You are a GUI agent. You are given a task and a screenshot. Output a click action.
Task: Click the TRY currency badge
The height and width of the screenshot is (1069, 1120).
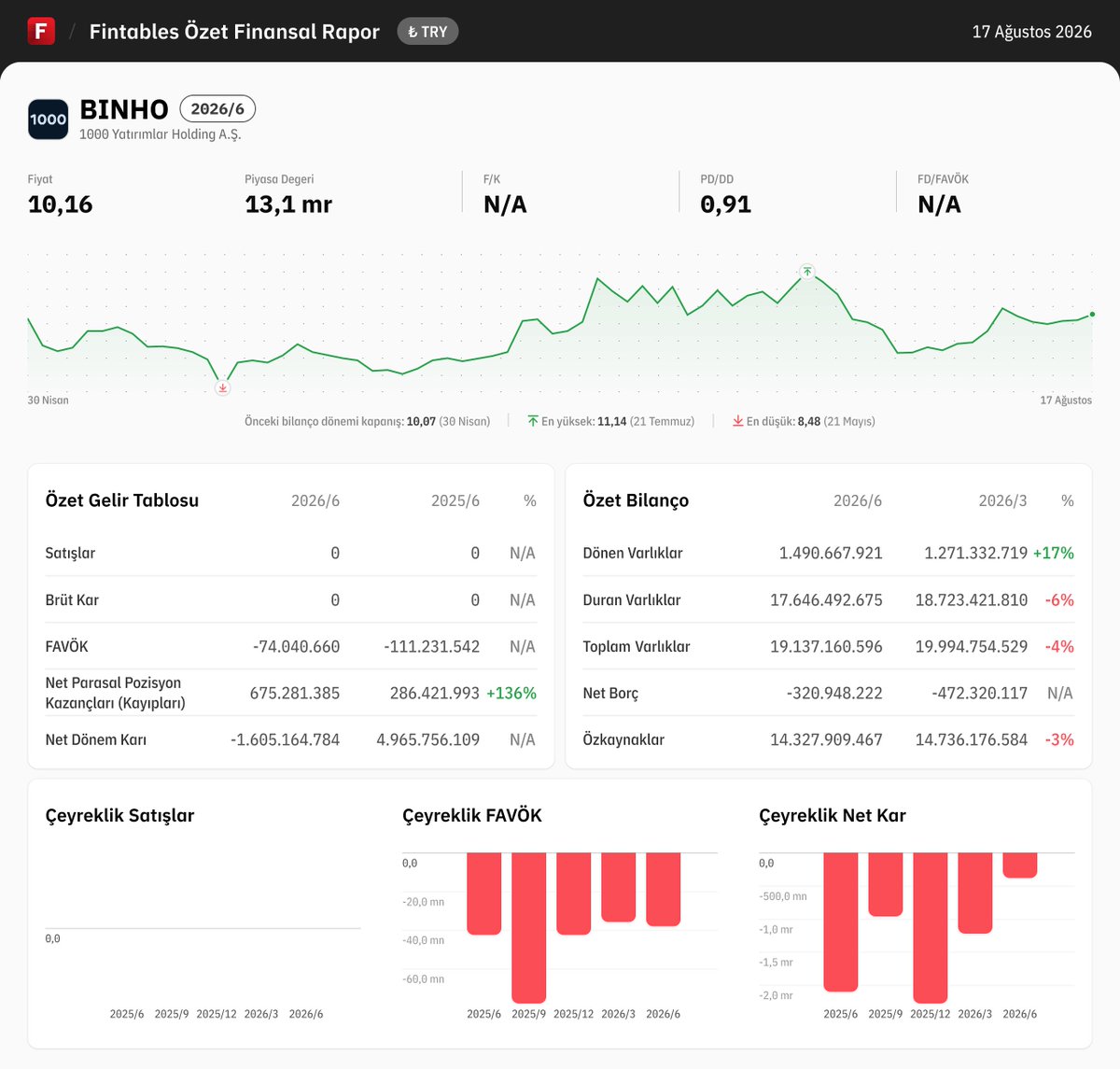(x=427, y=32)
